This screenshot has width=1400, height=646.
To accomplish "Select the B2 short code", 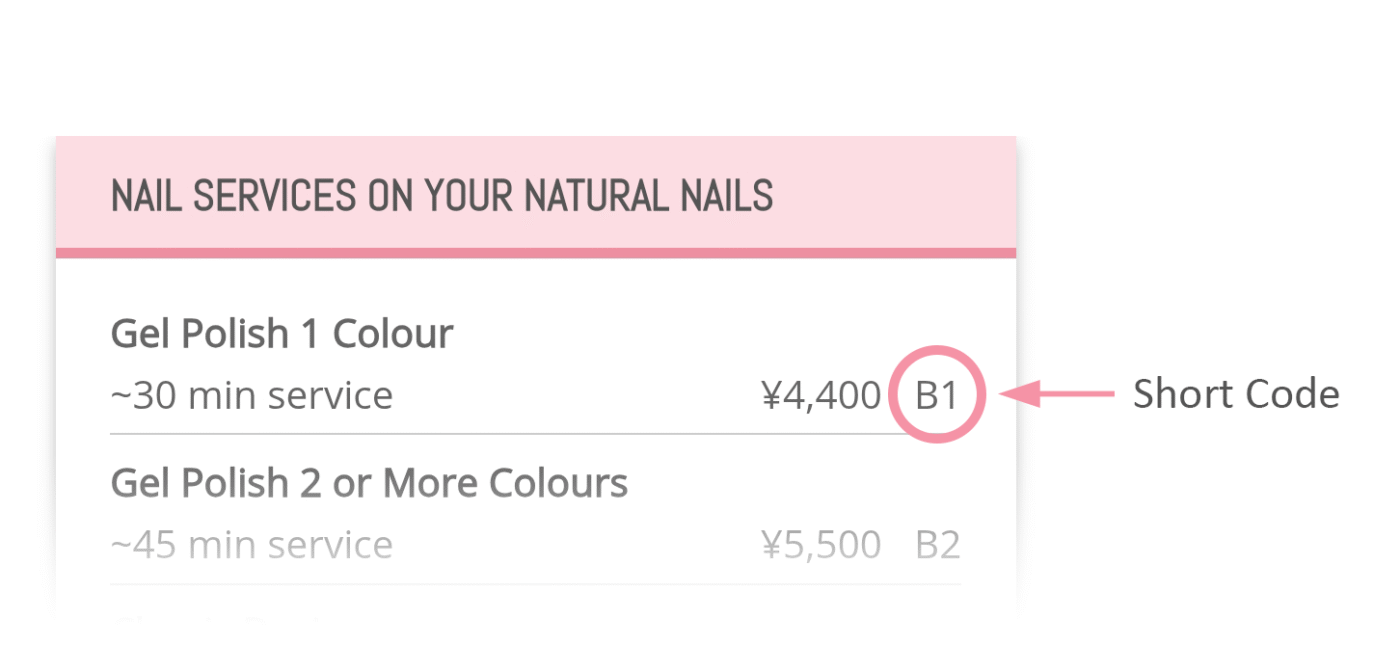I will tap(937, 545).
